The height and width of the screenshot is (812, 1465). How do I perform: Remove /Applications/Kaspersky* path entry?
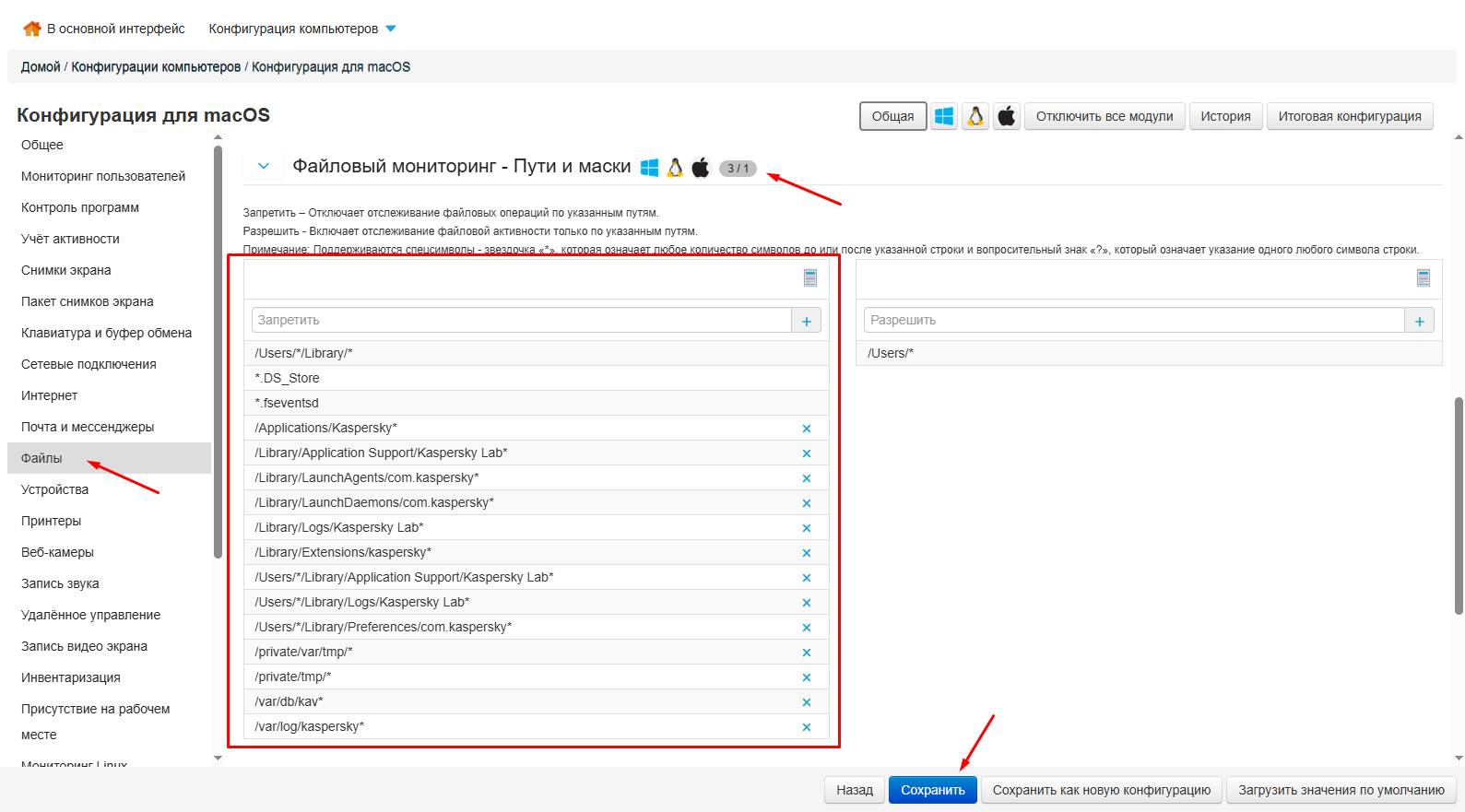806,429
